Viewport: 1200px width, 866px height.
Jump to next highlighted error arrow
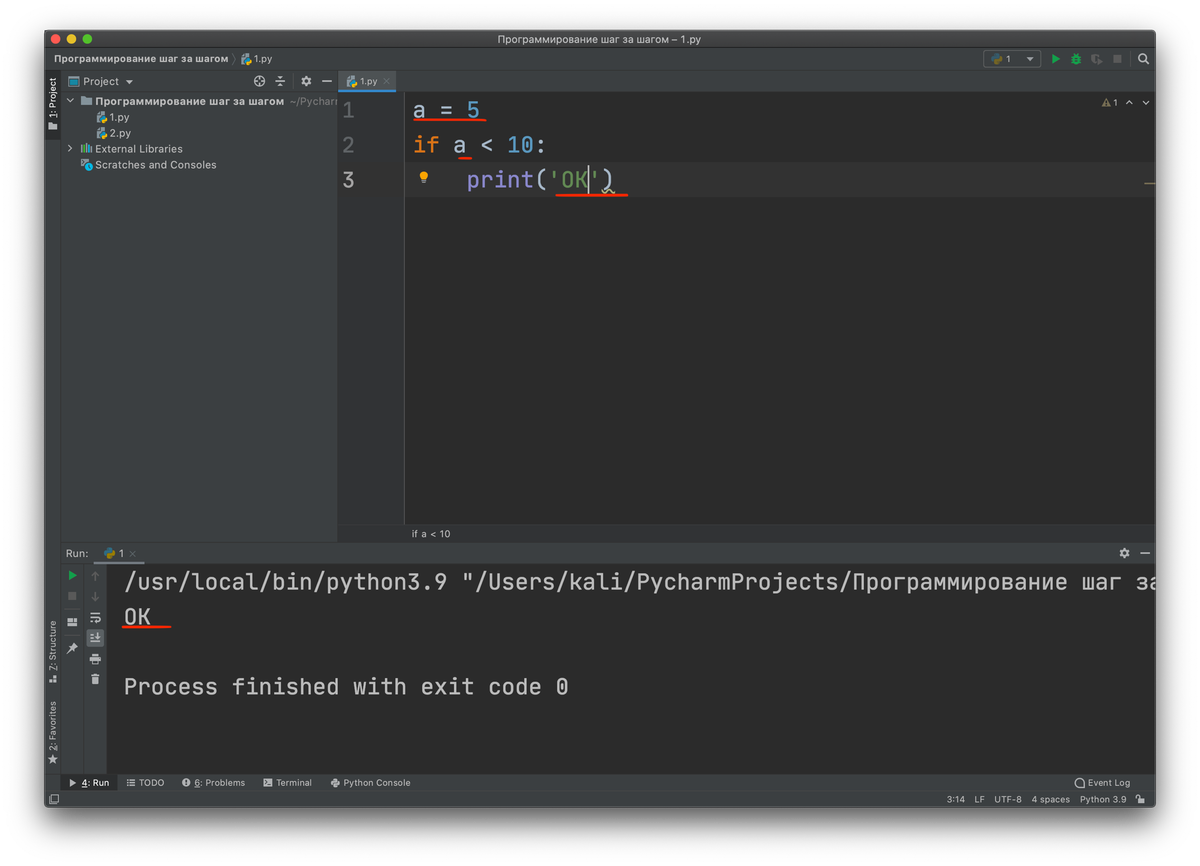pyautogui.click(x=1146, y=102)
